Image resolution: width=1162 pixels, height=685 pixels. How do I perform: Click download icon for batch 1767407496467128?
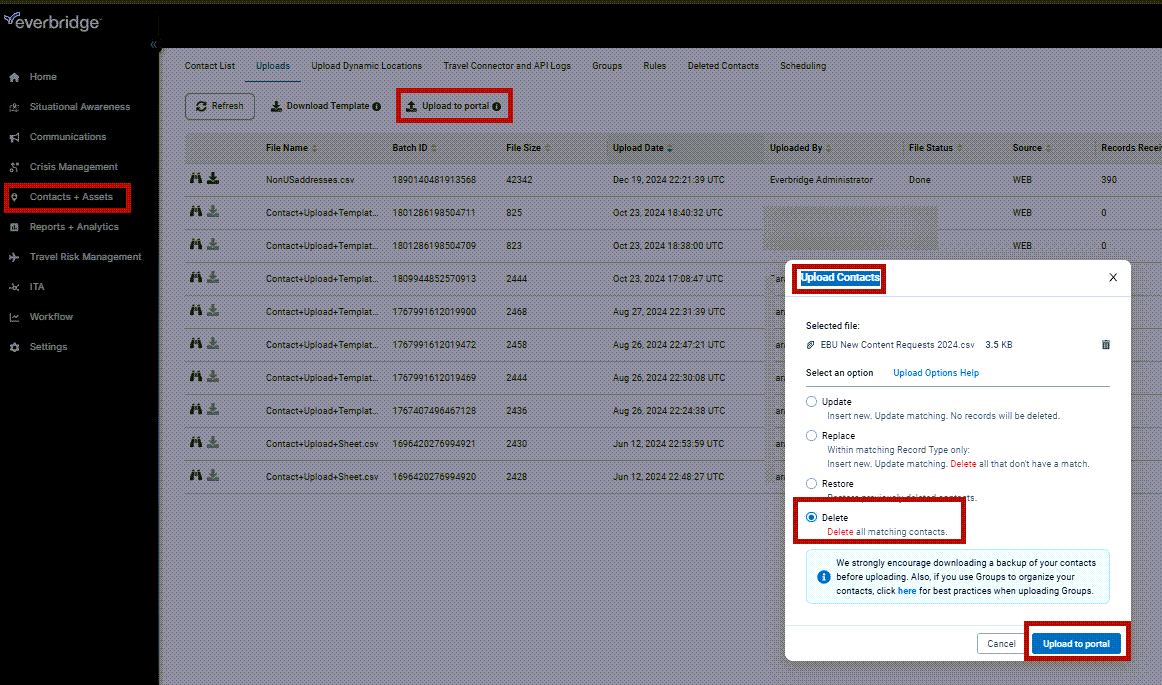[x=213, y=409]
